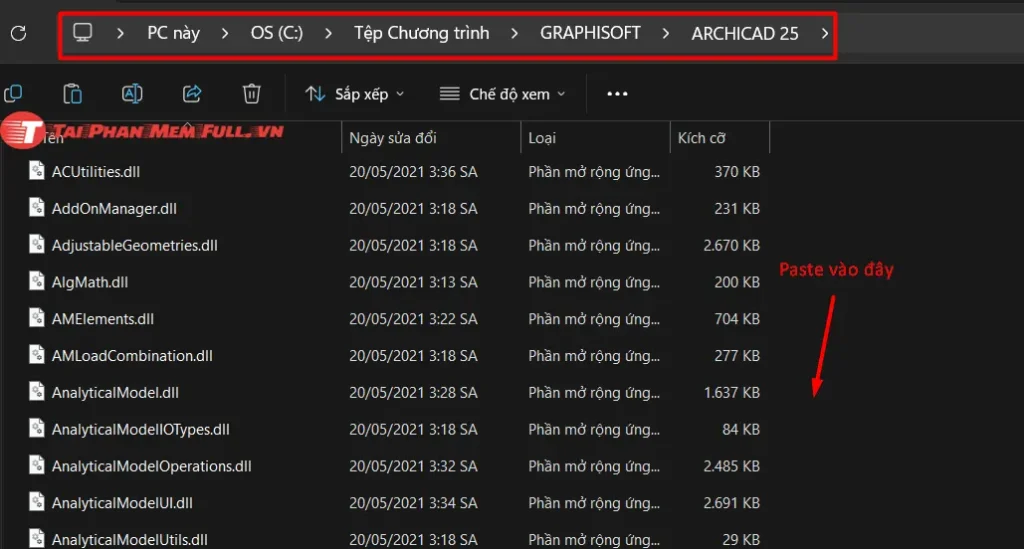Image resolution: width=1024 pixels, height=549 pixels.
Task: Click date 20/05/2021 3:28 SA
Action: pyautogui.click(x=413, y=392)
